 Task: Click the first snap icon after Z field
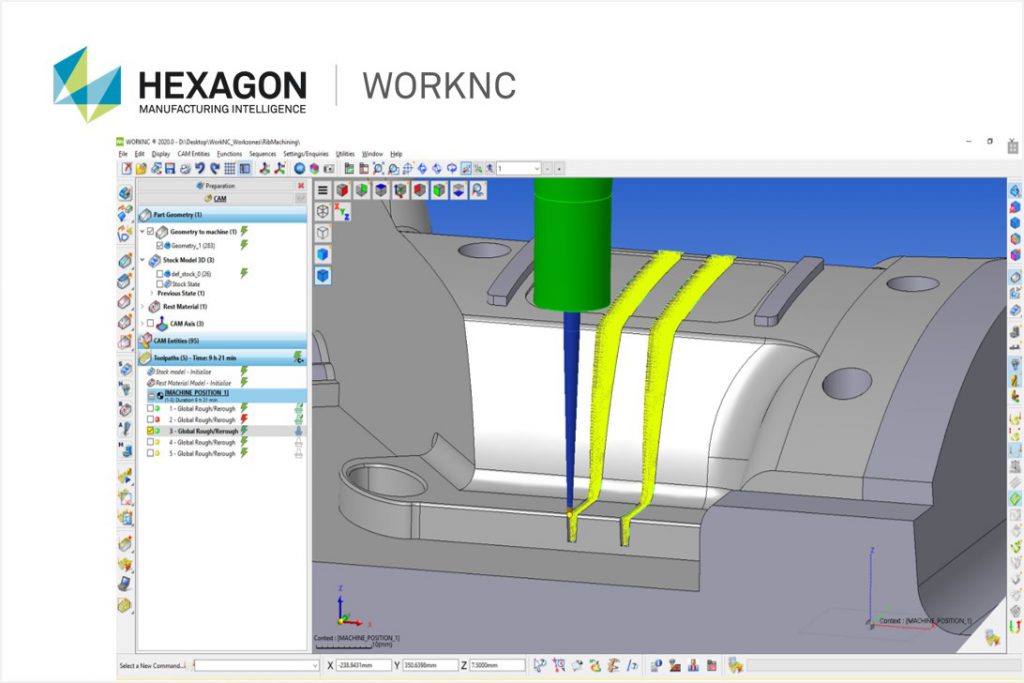coord(539,665)
